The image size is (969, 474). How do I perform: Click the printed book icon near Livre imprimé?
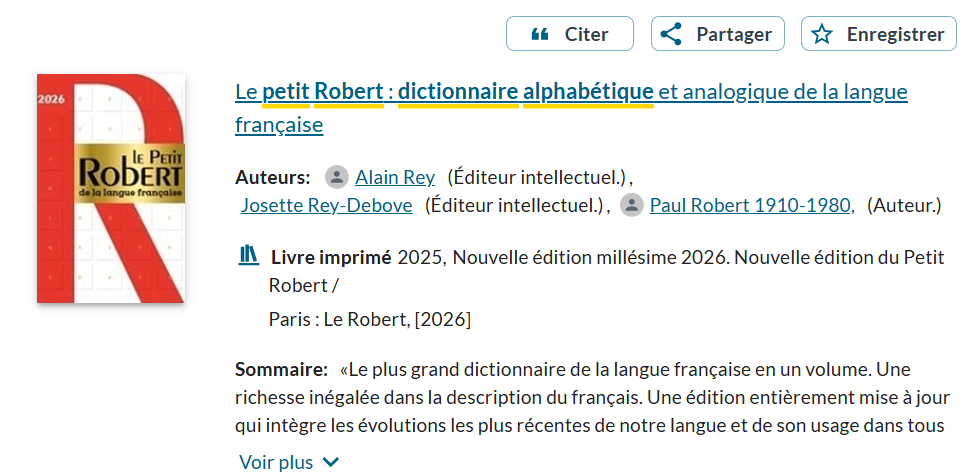click(x=249, y=256)
